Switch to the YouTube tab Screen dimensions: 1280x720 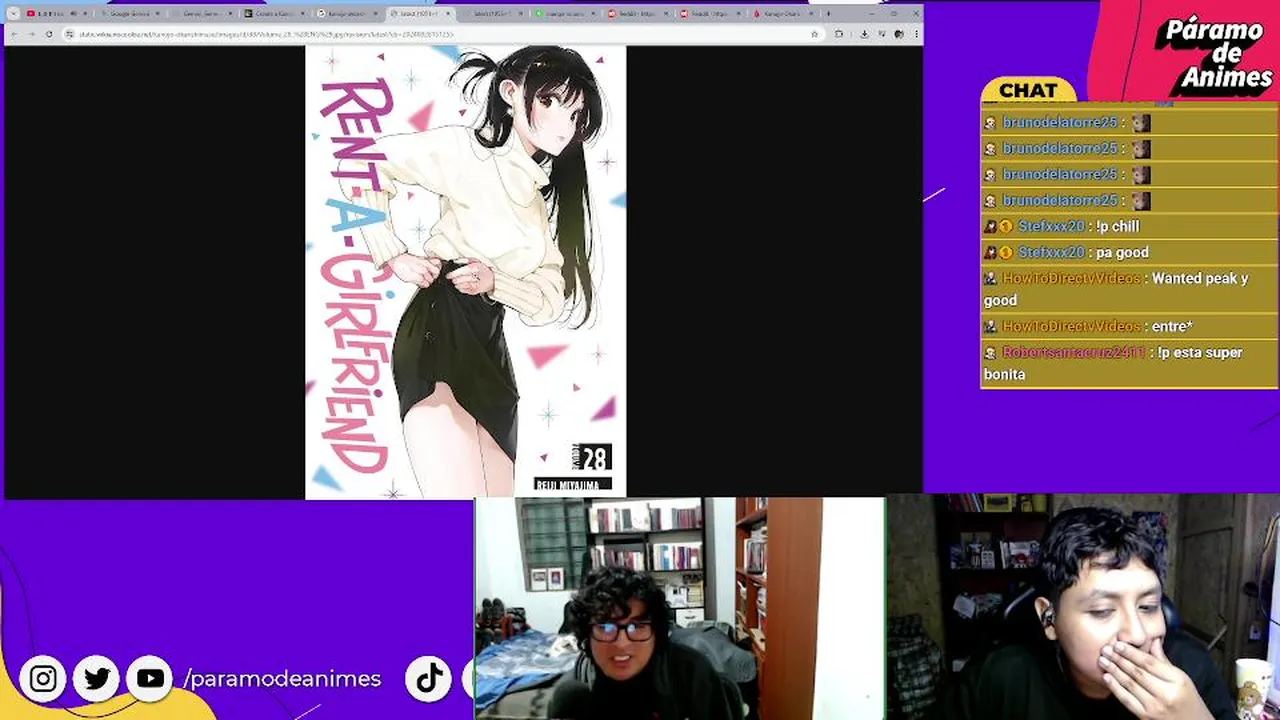pos(56,14)
